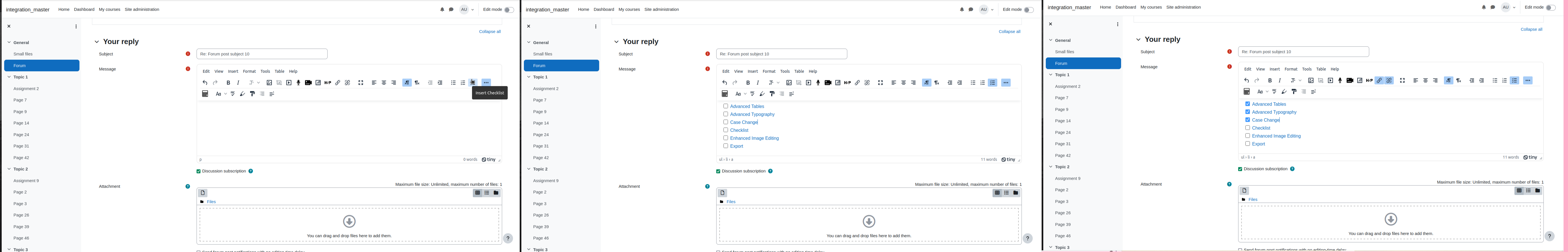1568x252 pixels.
Task: Toggle Discussion subscription checkbox in left panel
Action: click(x=199, y=171)
